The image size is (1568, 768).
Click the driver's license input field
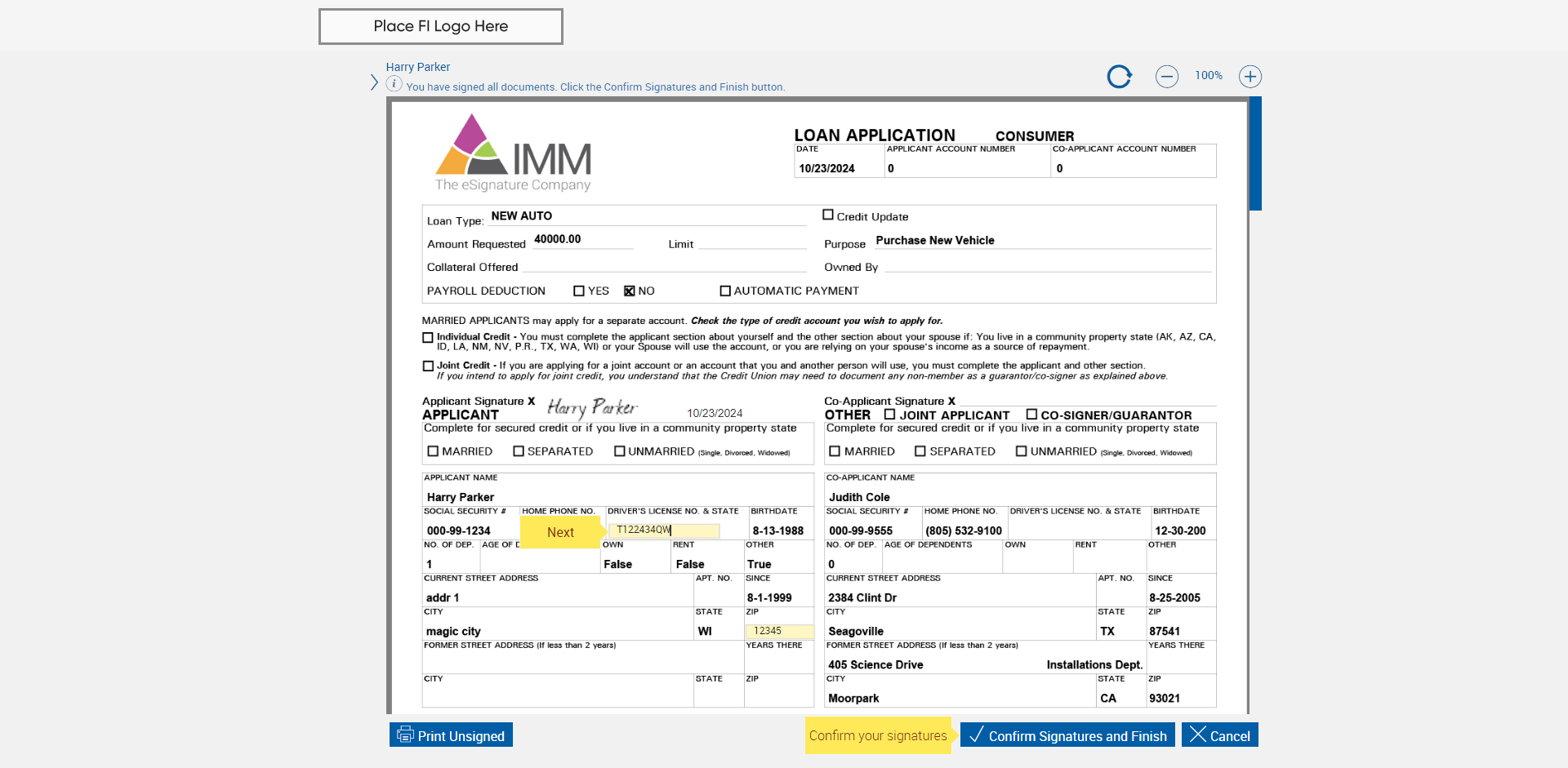665,530
